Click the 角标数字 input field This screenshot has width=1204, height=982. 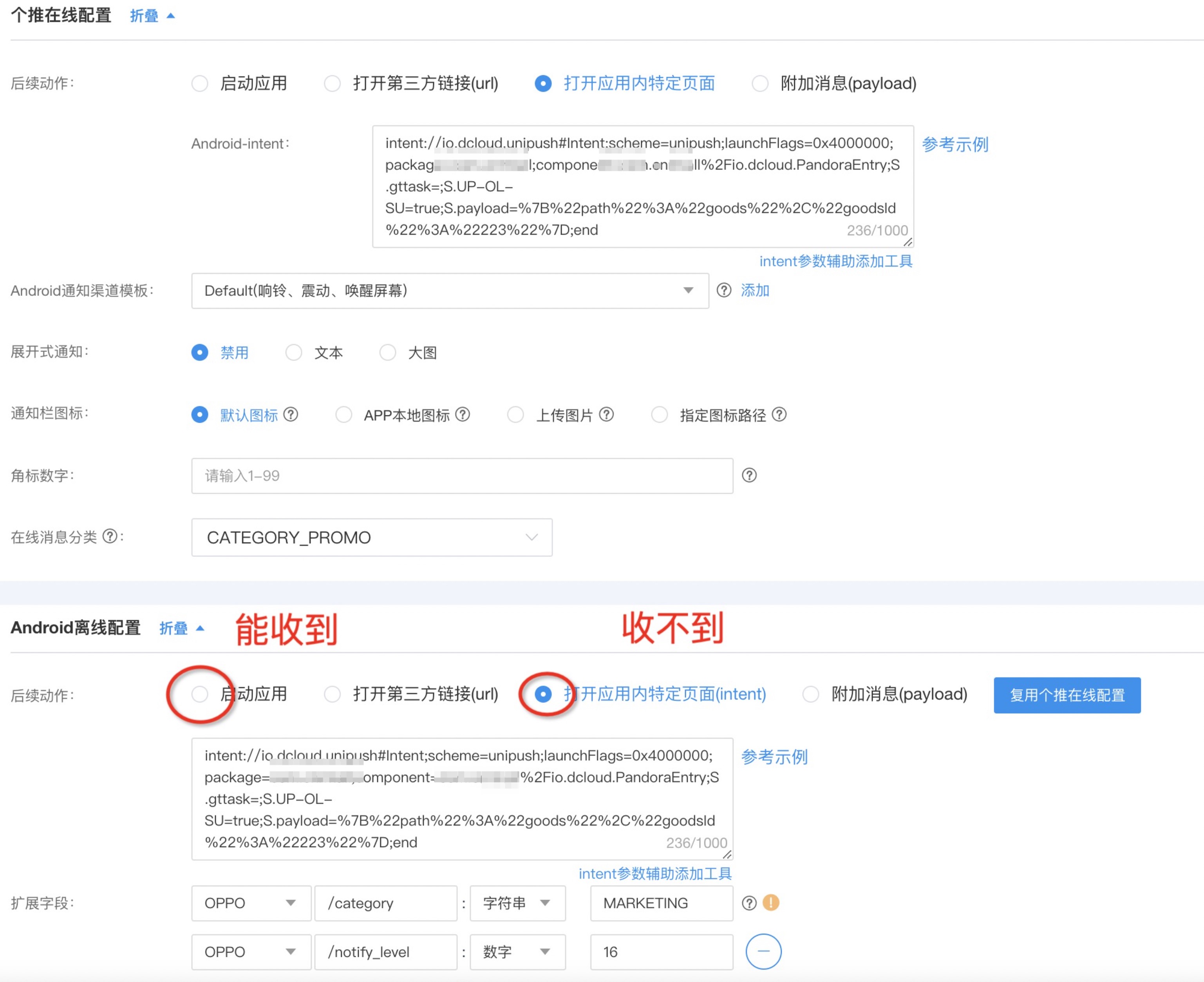pyautogui.click(x=462, y=476)
